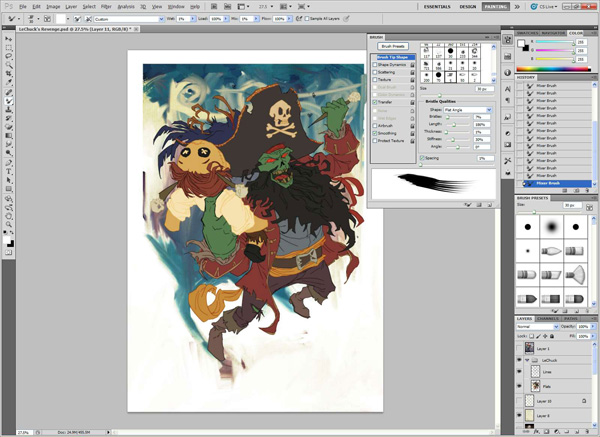Select the Lasso tool
Viewport: 600px width, 437px height.
click(x=8, y=56)
